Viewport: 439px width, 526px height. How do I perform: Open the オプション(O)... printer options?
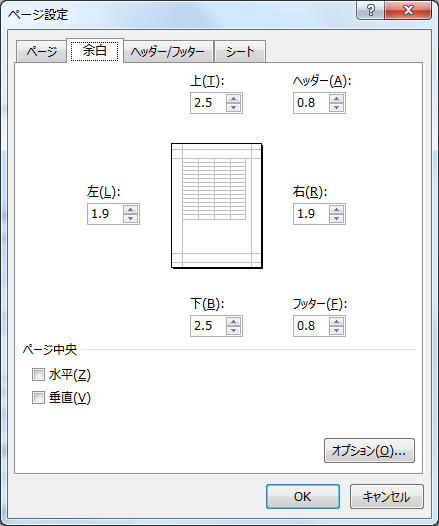(369, 451)
